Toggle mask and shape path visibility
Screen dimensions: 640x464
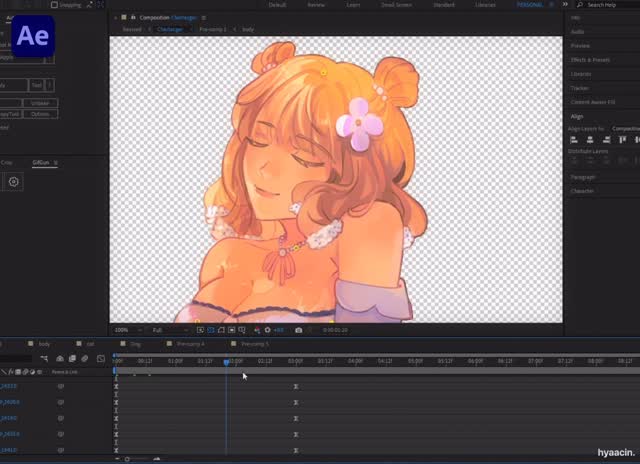tap(221, 330)
